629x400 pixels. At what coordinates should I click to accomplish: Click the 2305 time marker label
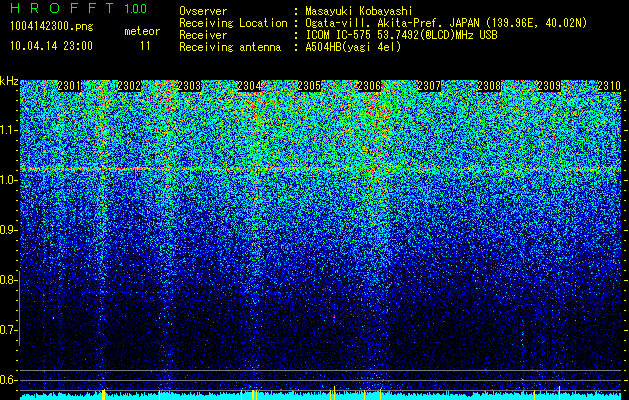[x=309, y=86]
